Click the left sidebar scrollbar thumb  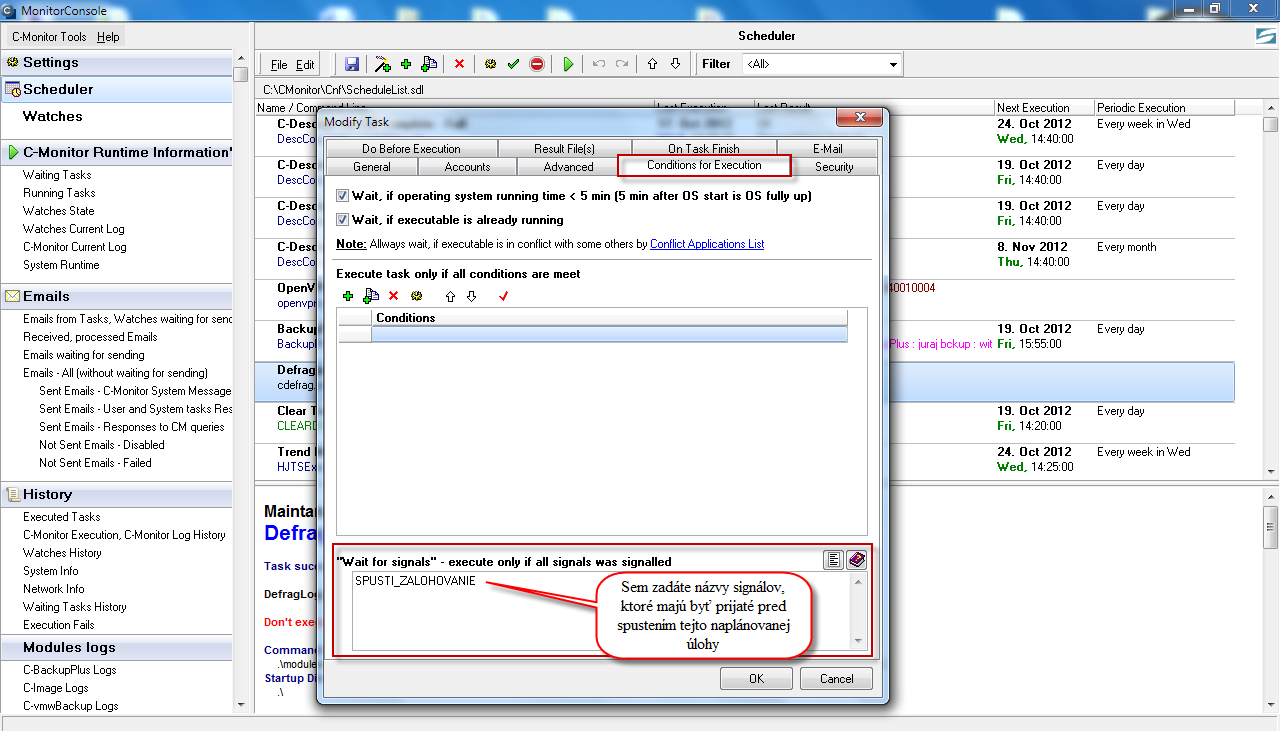click(x=240, y=74)
